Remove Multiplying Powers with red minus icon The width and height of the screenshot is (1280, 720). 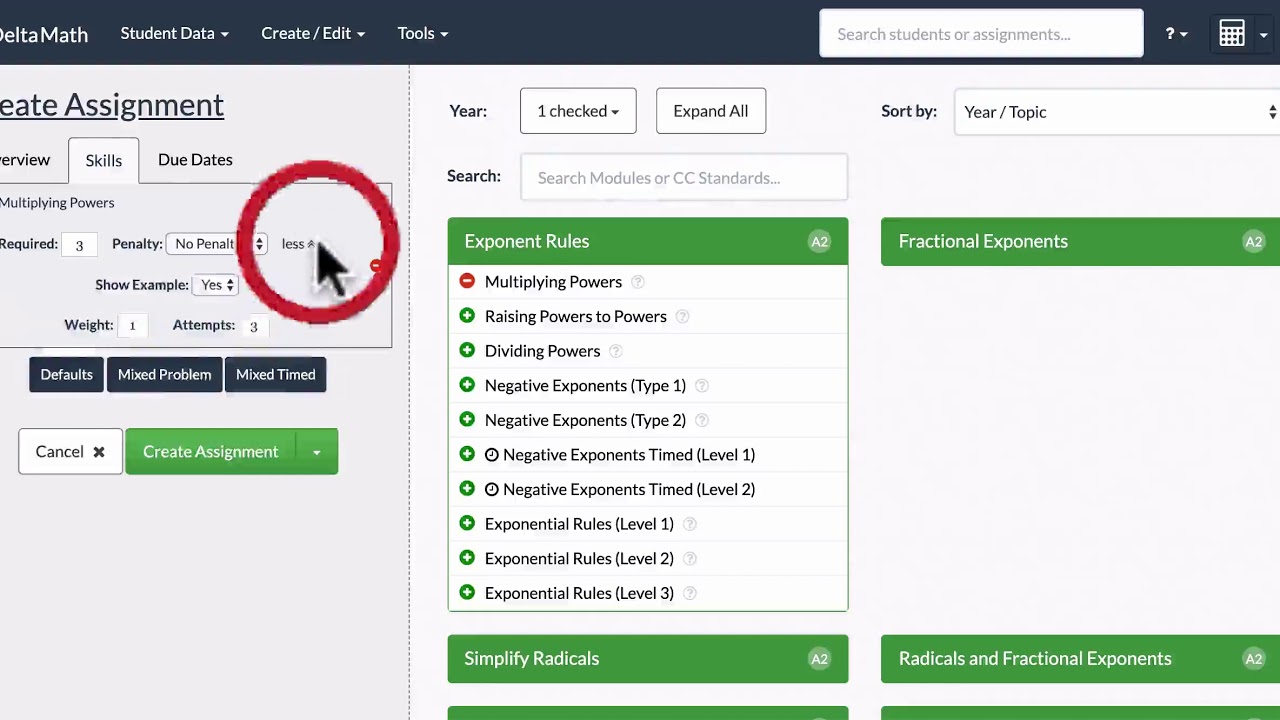click(x=467, y=282)
